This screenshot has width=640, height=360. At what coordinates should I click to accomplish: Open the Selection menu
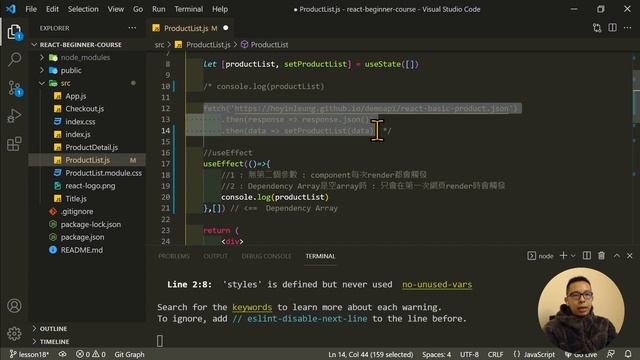(83, 9)
